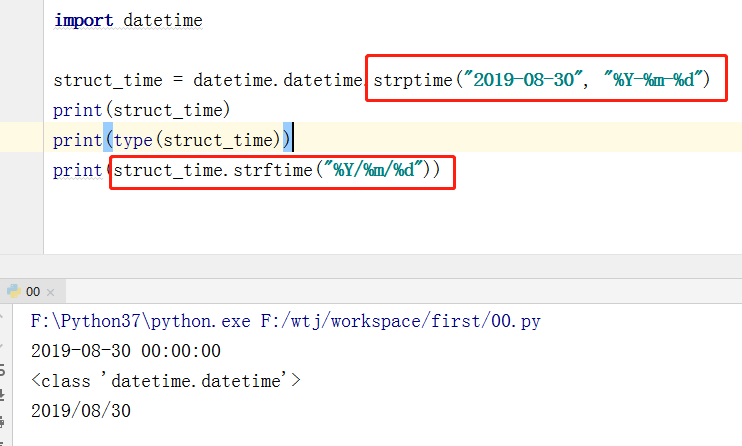Click the "%Y/%m/%d" format string
742x446 pixels.
(374, 169)
